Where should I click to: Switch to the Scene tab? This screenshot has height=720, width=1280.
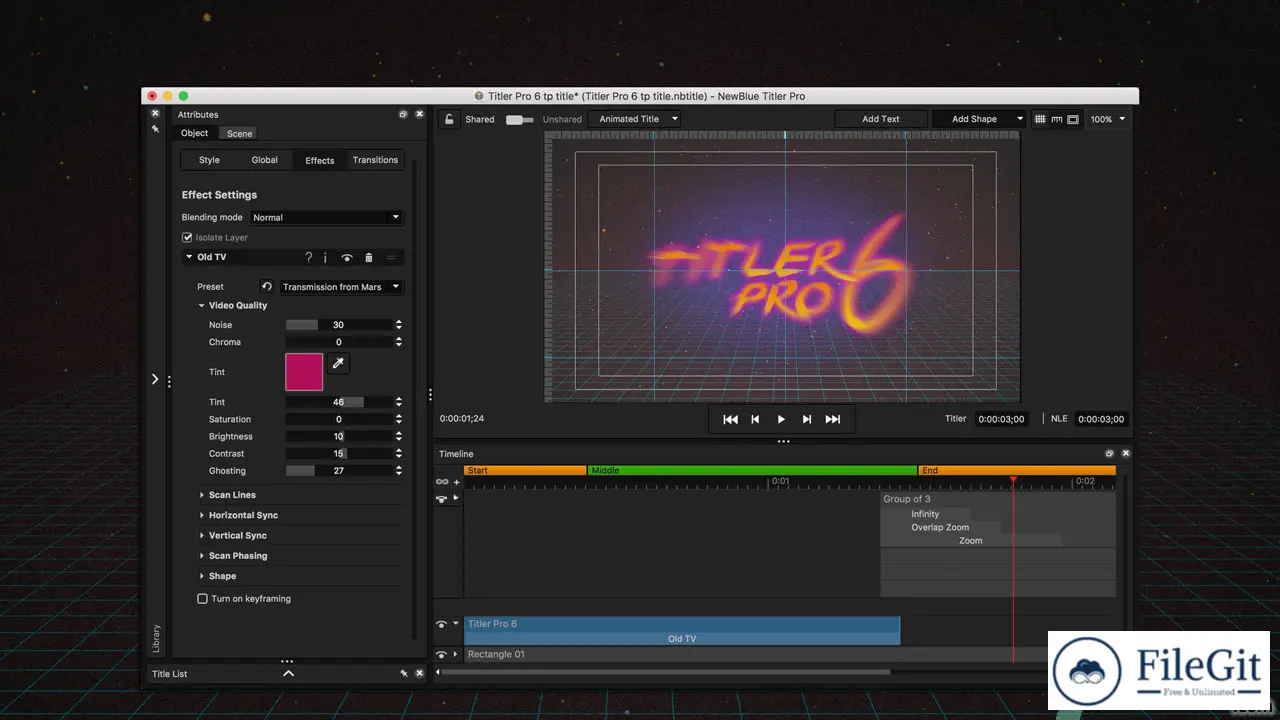[239, 133]
